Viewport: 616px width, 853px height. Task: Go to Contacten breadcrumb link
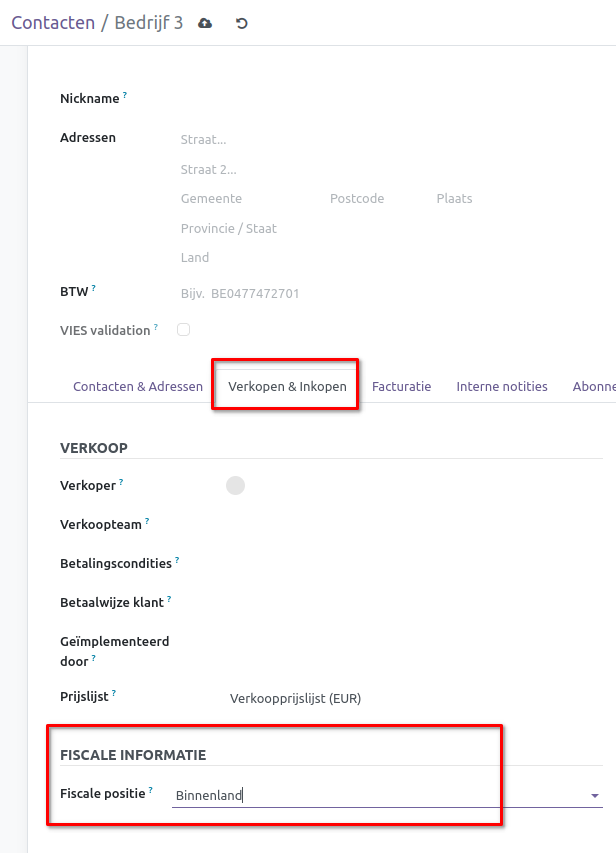(53, 23)
